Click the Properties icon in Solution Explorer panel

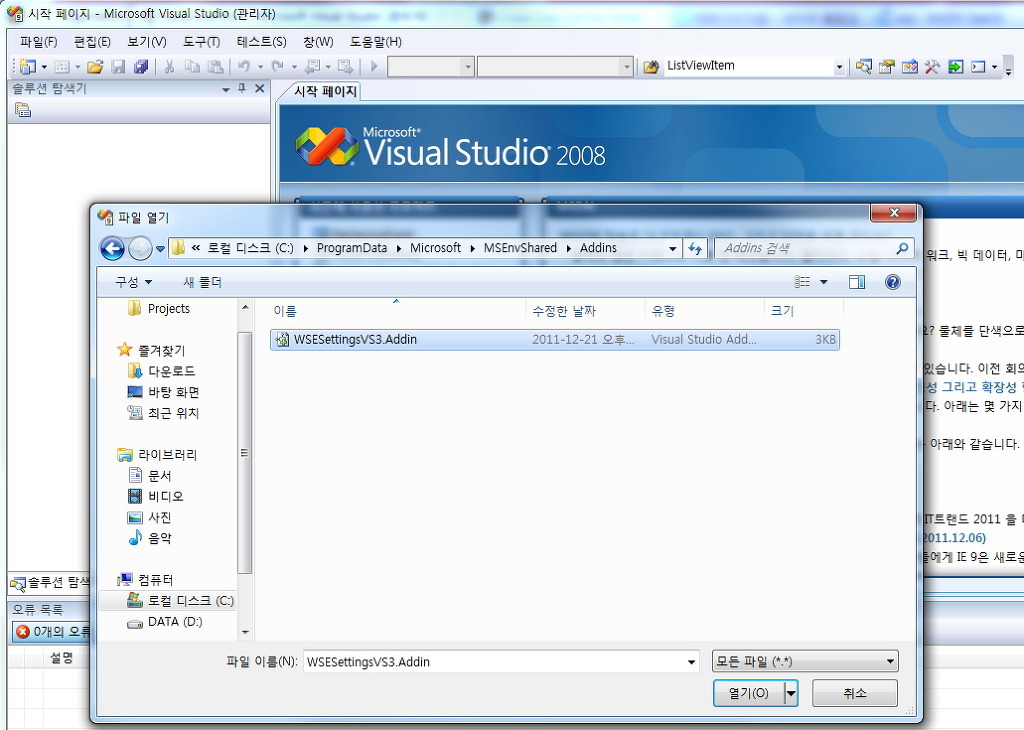pyautogui.click(x=23, y=110)
